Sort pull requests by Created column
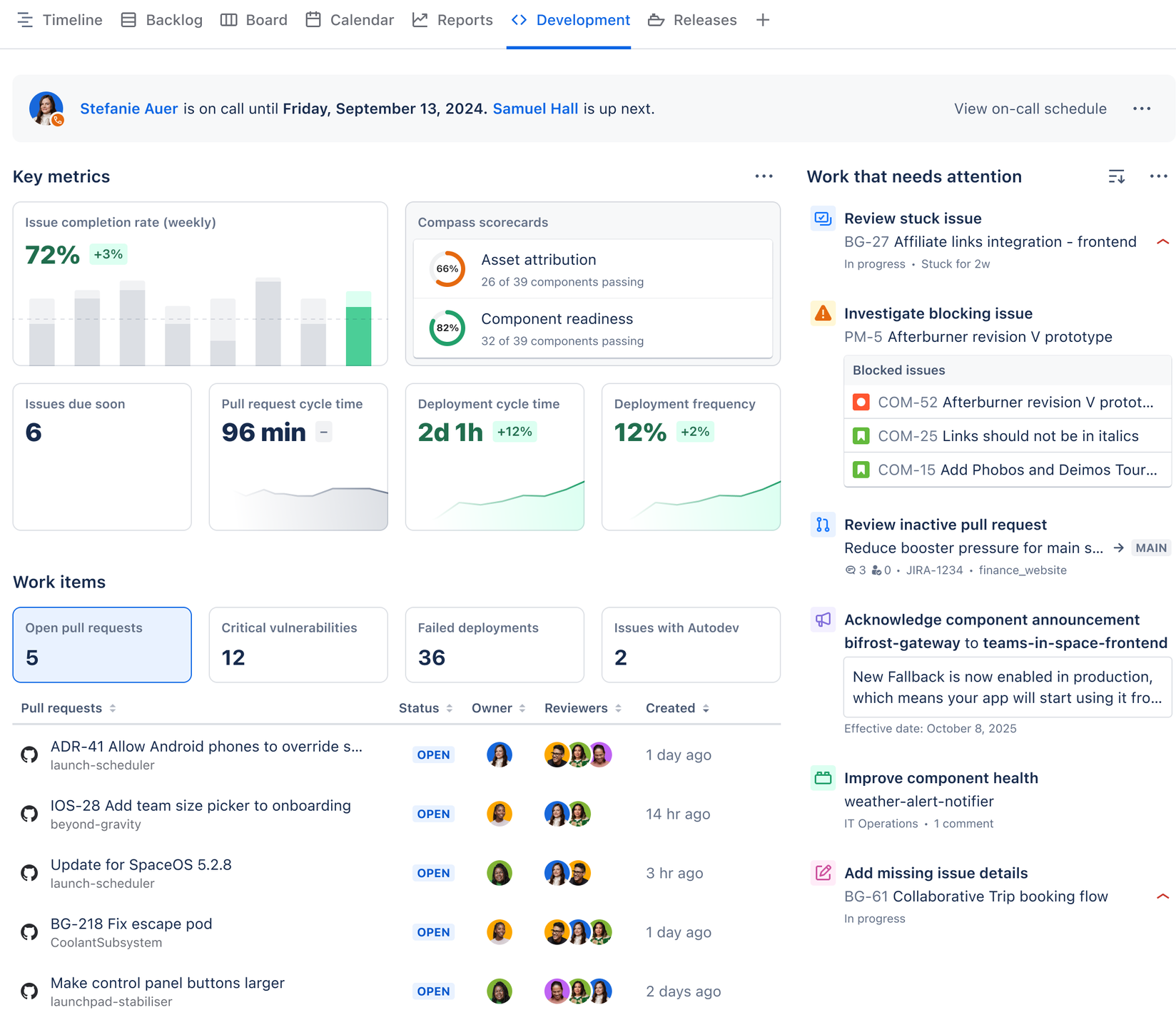1176x1010 pixels. click(676, 708)
